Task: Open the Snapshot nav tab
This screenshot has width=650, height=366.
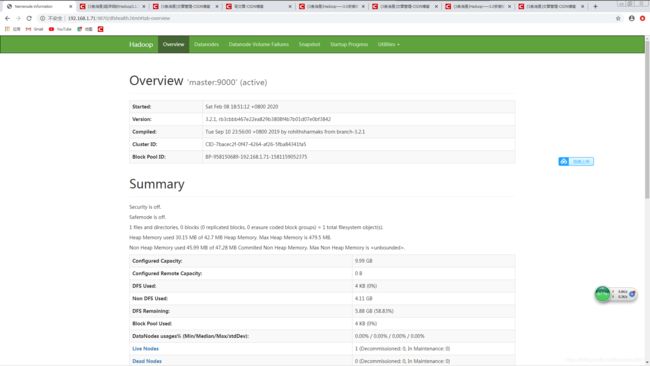Action: 309,44
